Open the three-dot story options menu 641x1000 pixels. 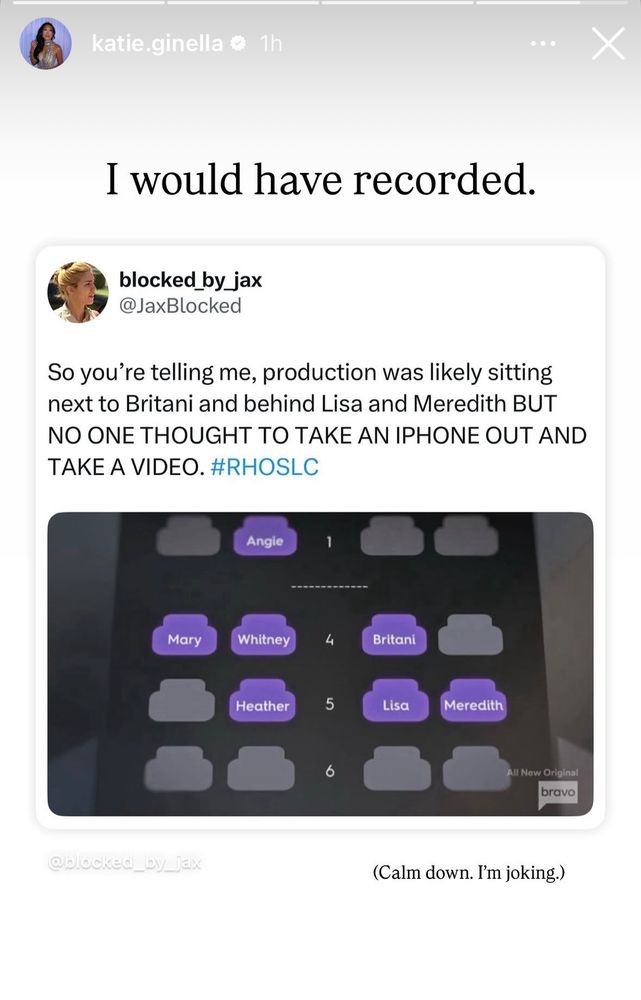(x=543, y=43)
